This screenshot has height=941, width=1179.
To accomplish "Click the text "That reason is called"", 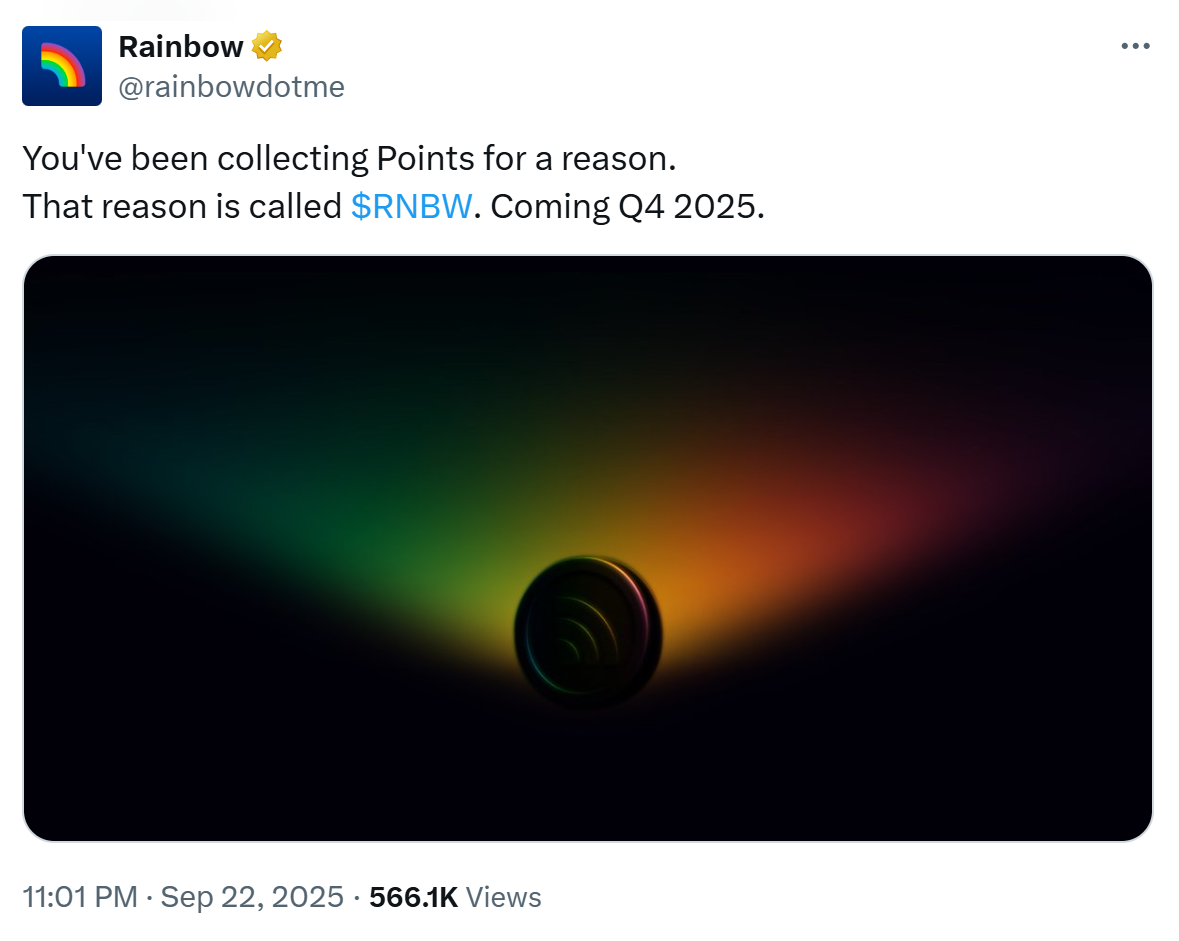I will click(x=182, y=206).
